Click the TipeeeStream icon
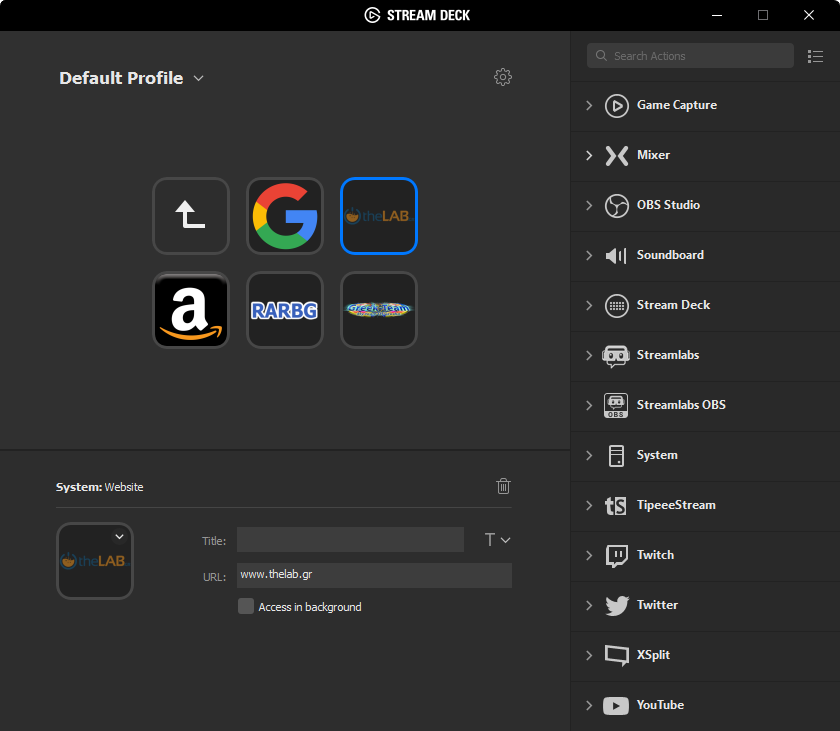Viewport: 840px width, 731px height. click(616, 506)
